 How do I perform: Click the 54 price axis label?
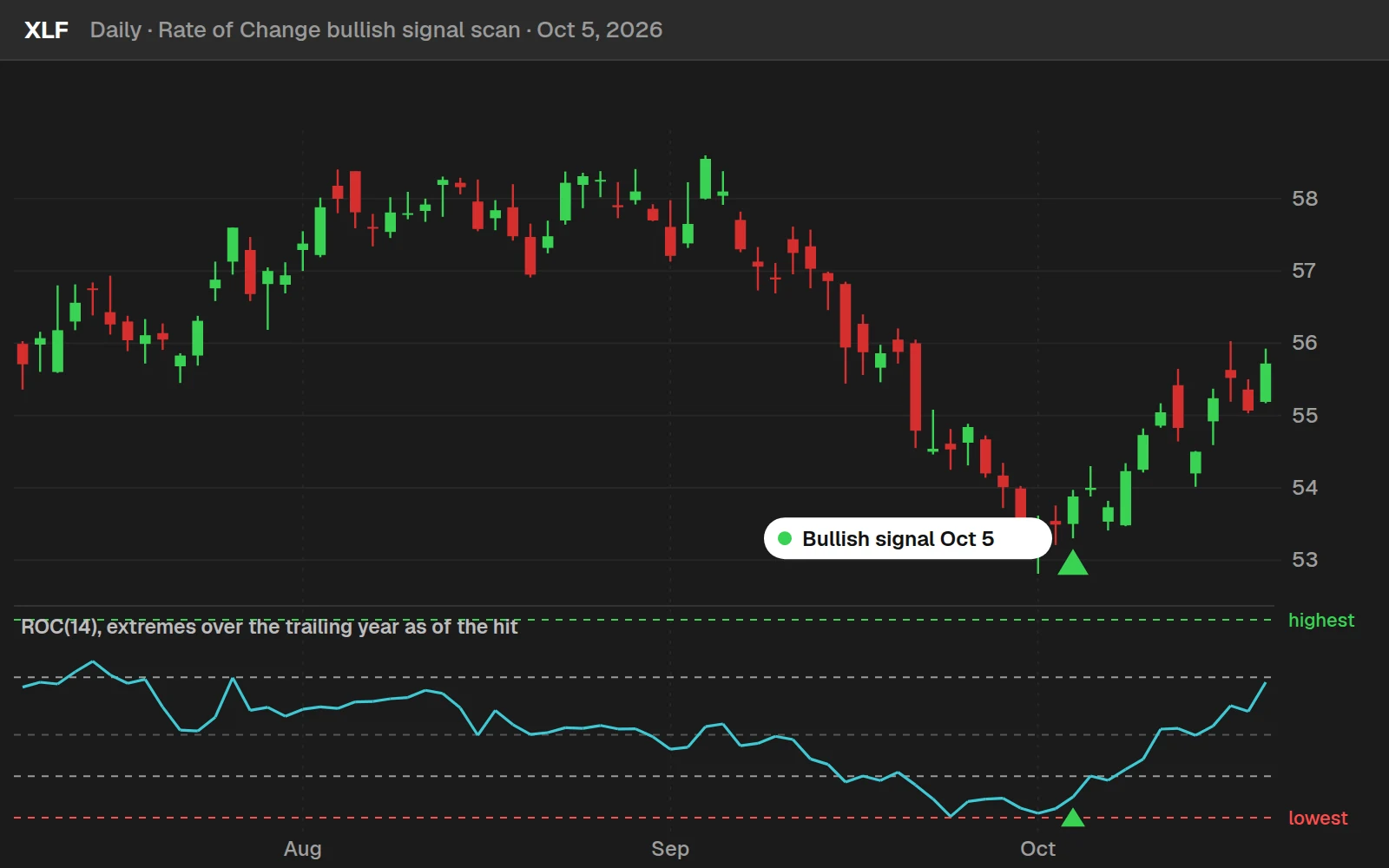(1305, 488)
